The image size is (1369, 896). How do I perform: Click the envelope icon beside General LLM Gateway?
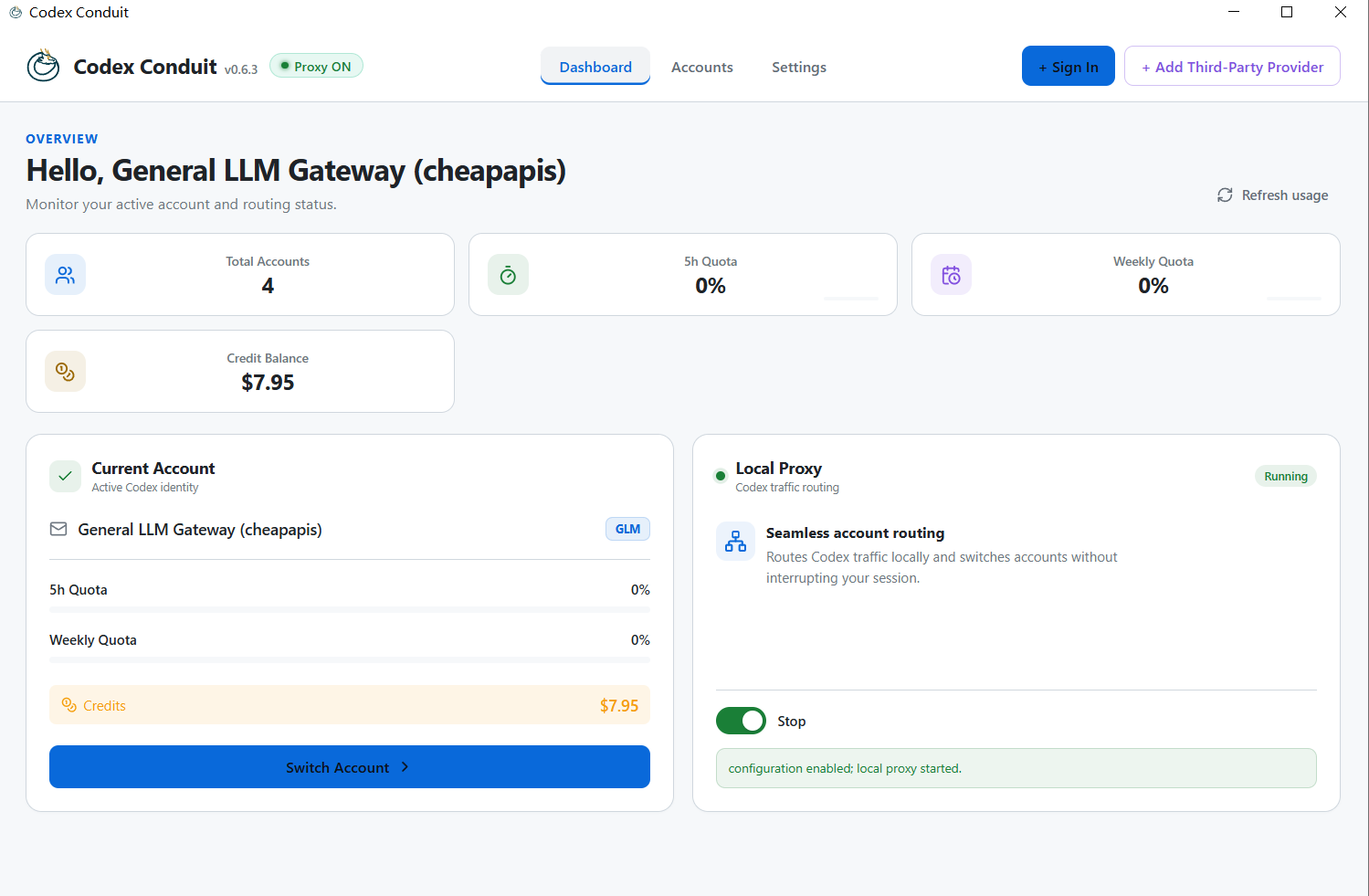(x=58, y=529)
